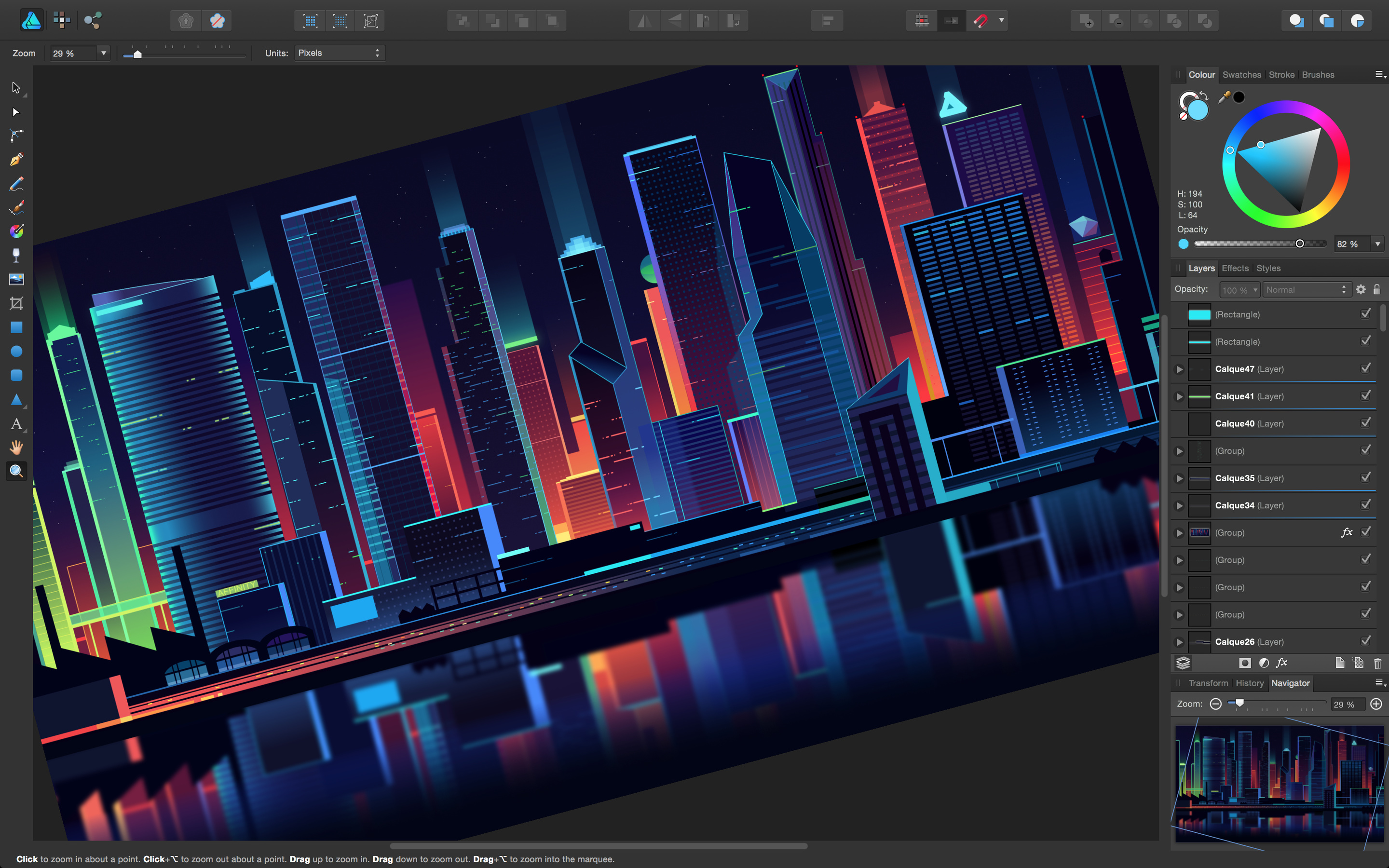This screenshot has width=1389, height=868.
Task: Select the Corner tool
Action: tap(16, 136)
